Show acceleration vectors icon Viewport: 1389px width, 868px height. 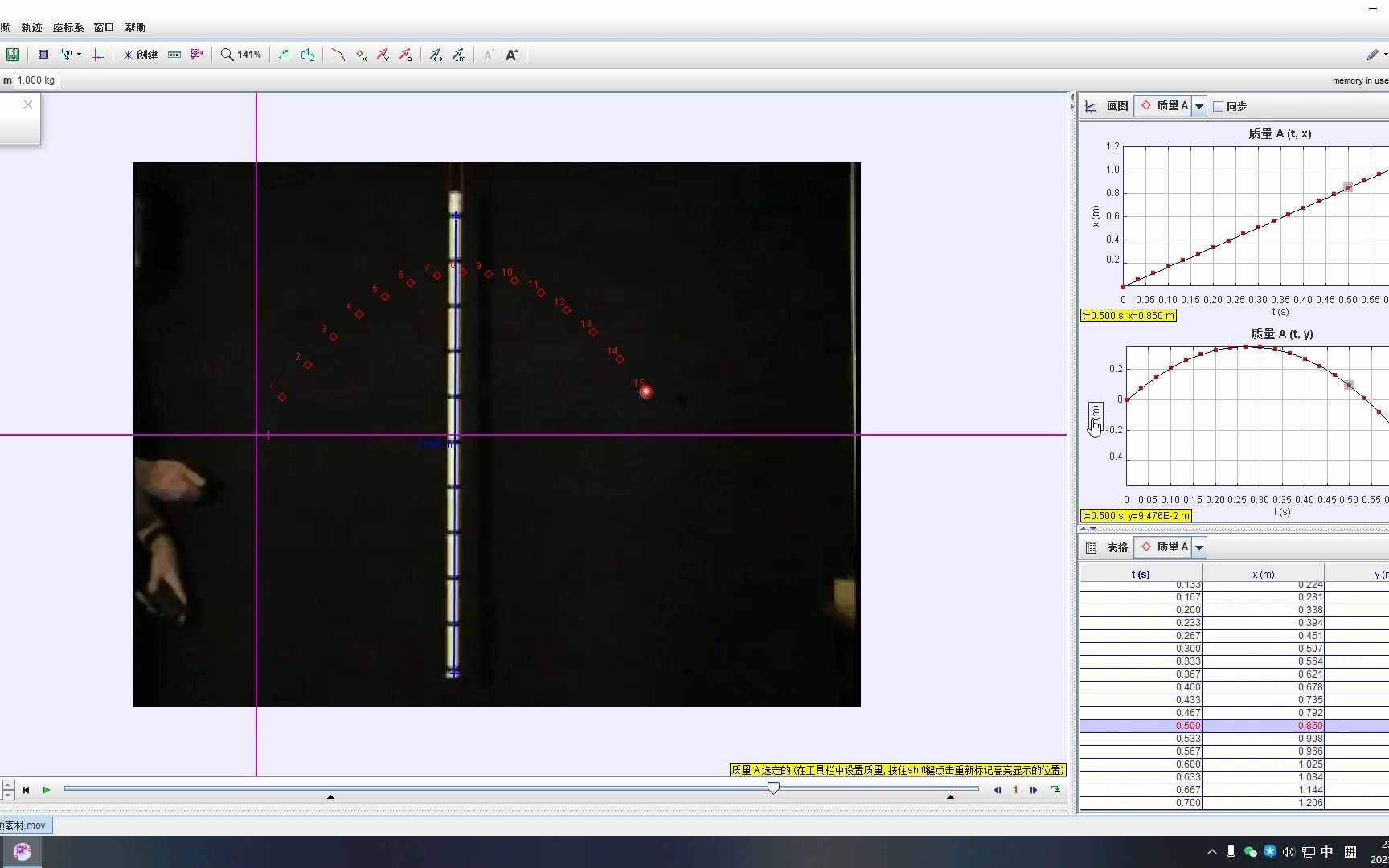pyautogui.click(x=406, y=55)
